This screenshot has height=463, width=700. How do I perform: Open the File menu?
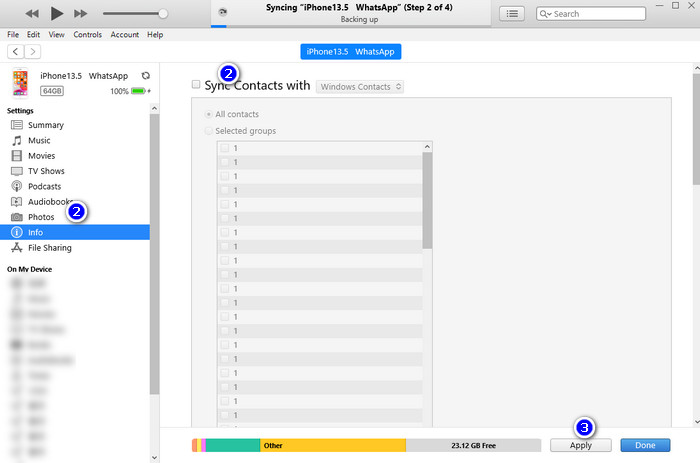point(13,34)
